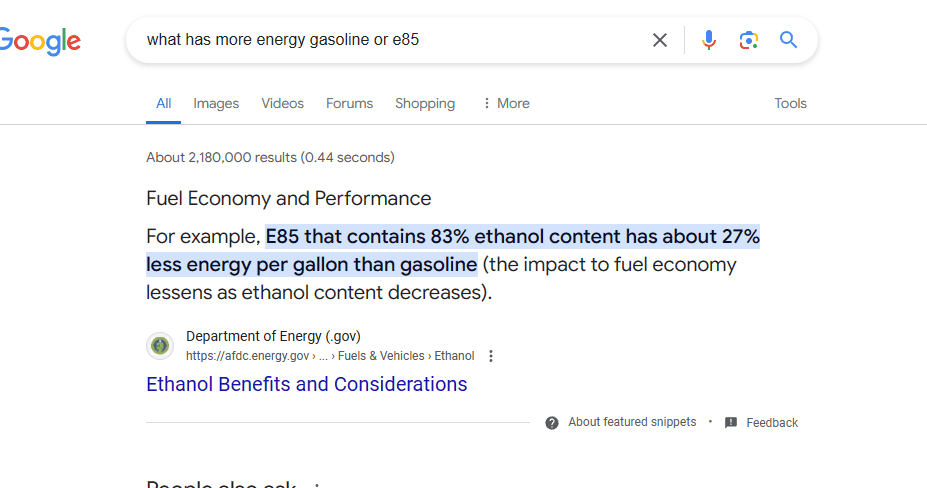The width and height of the screenshot is (927, 488).
Task: Open options for the energy.gov result
Action: pos(491,356)
